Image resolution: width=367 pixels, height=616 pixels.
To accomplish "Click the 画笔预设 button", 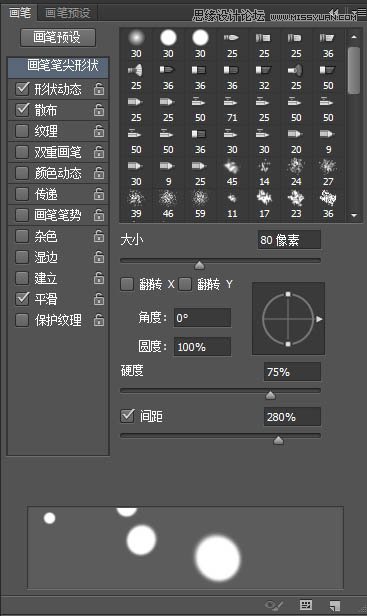I will pos(58,37).
